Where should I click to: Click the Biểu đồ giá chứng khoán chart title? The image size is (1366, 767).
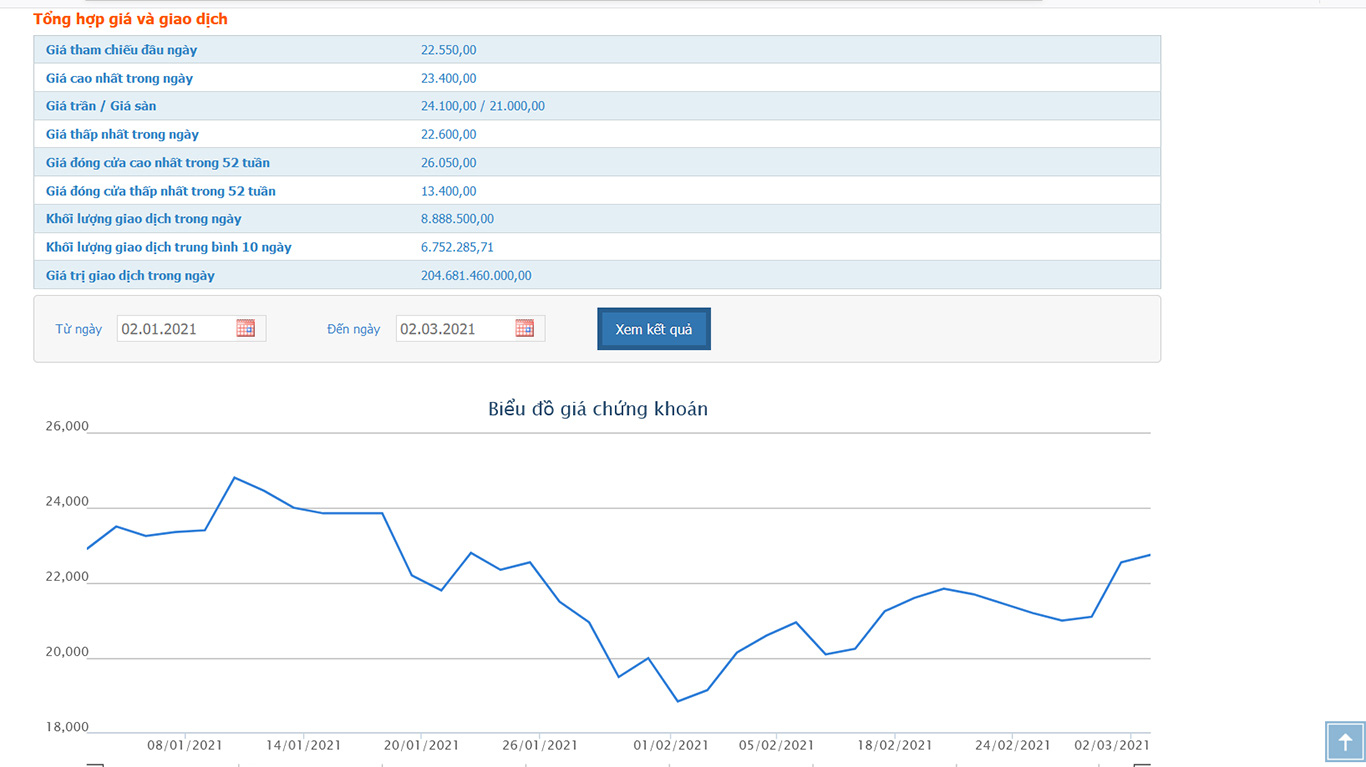598,409
